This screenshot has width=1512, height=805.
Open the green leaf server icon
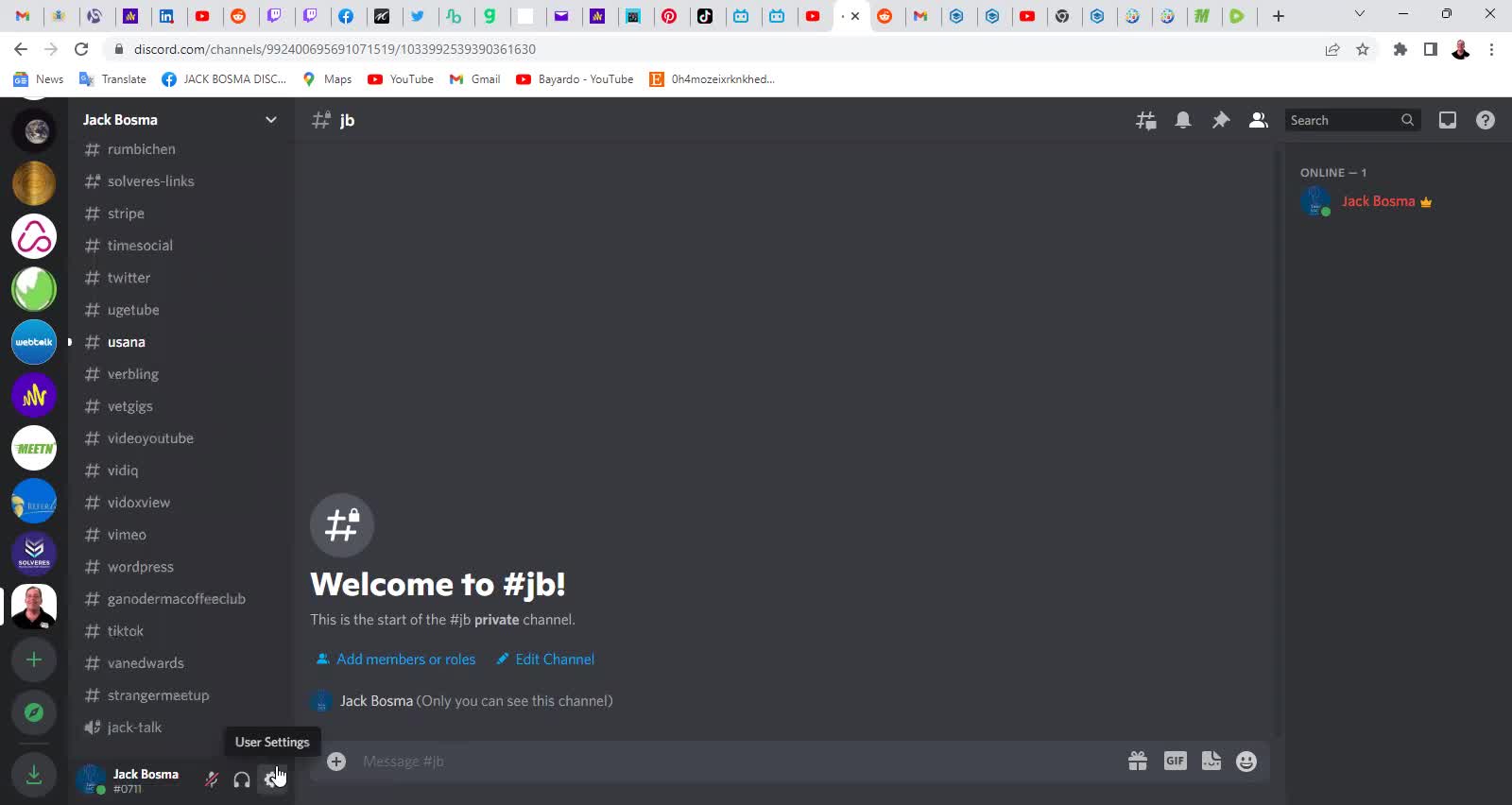click(34, 289)
